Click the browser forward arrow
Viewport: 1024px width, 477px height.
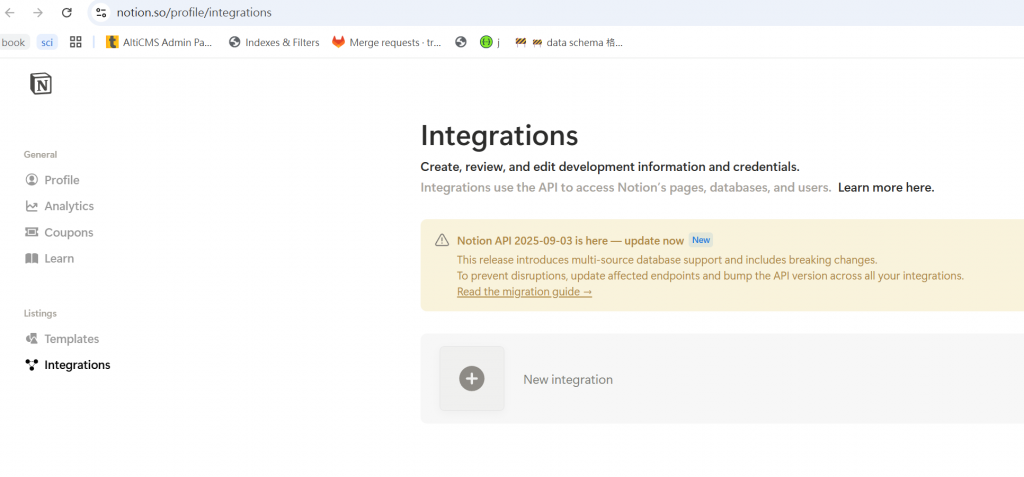[38, 12]
